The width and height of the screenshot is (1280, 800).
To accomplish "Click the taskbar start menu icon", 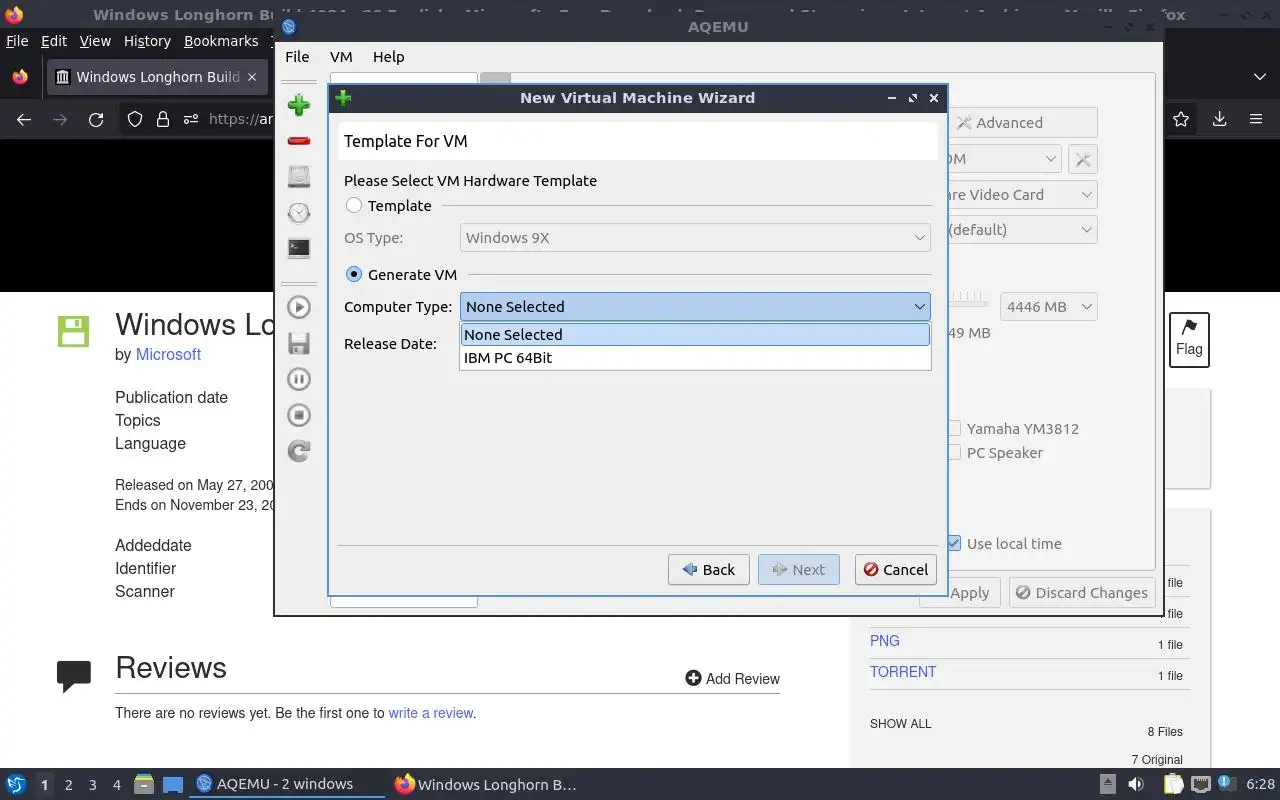I will [15, 784].
